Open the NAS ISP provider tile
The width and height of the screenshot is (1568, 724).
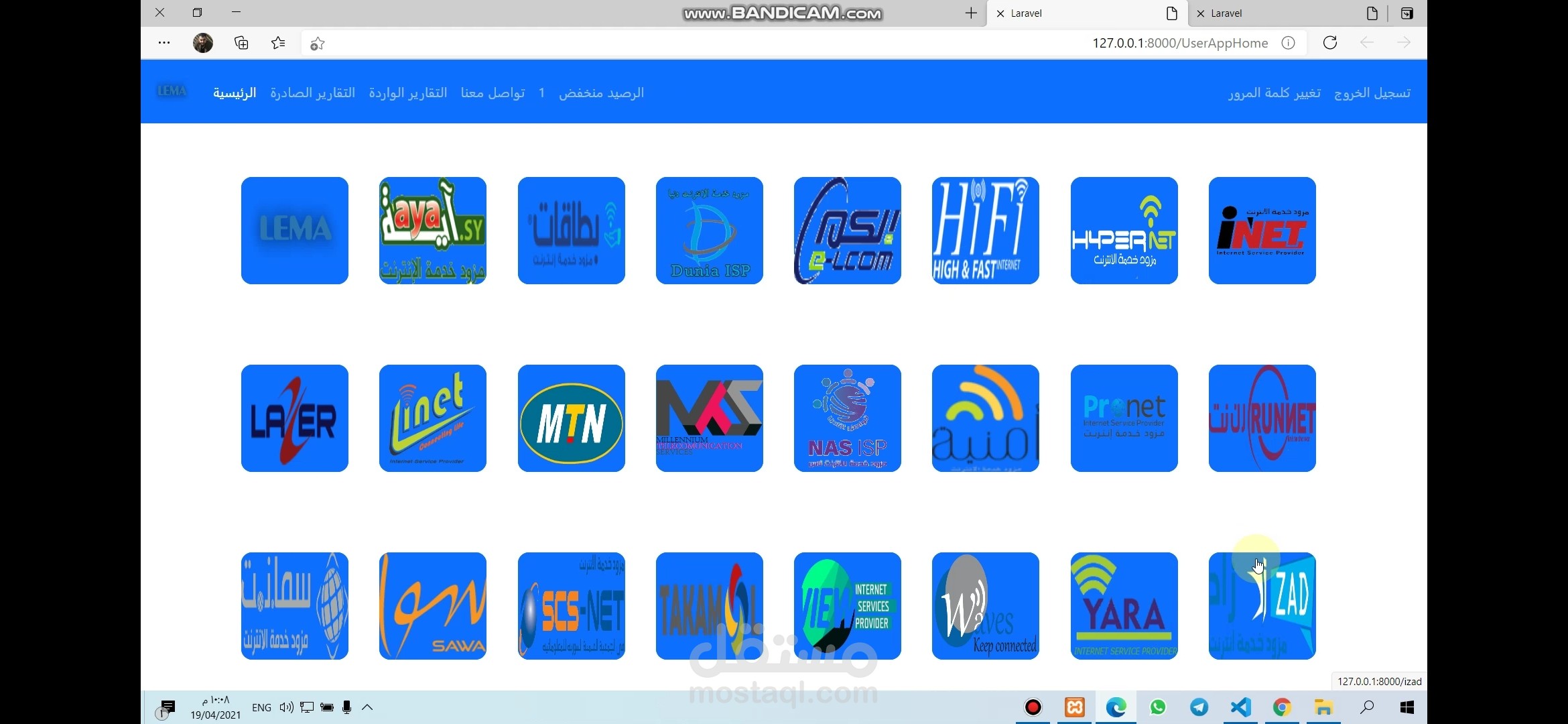pos(847,418)
